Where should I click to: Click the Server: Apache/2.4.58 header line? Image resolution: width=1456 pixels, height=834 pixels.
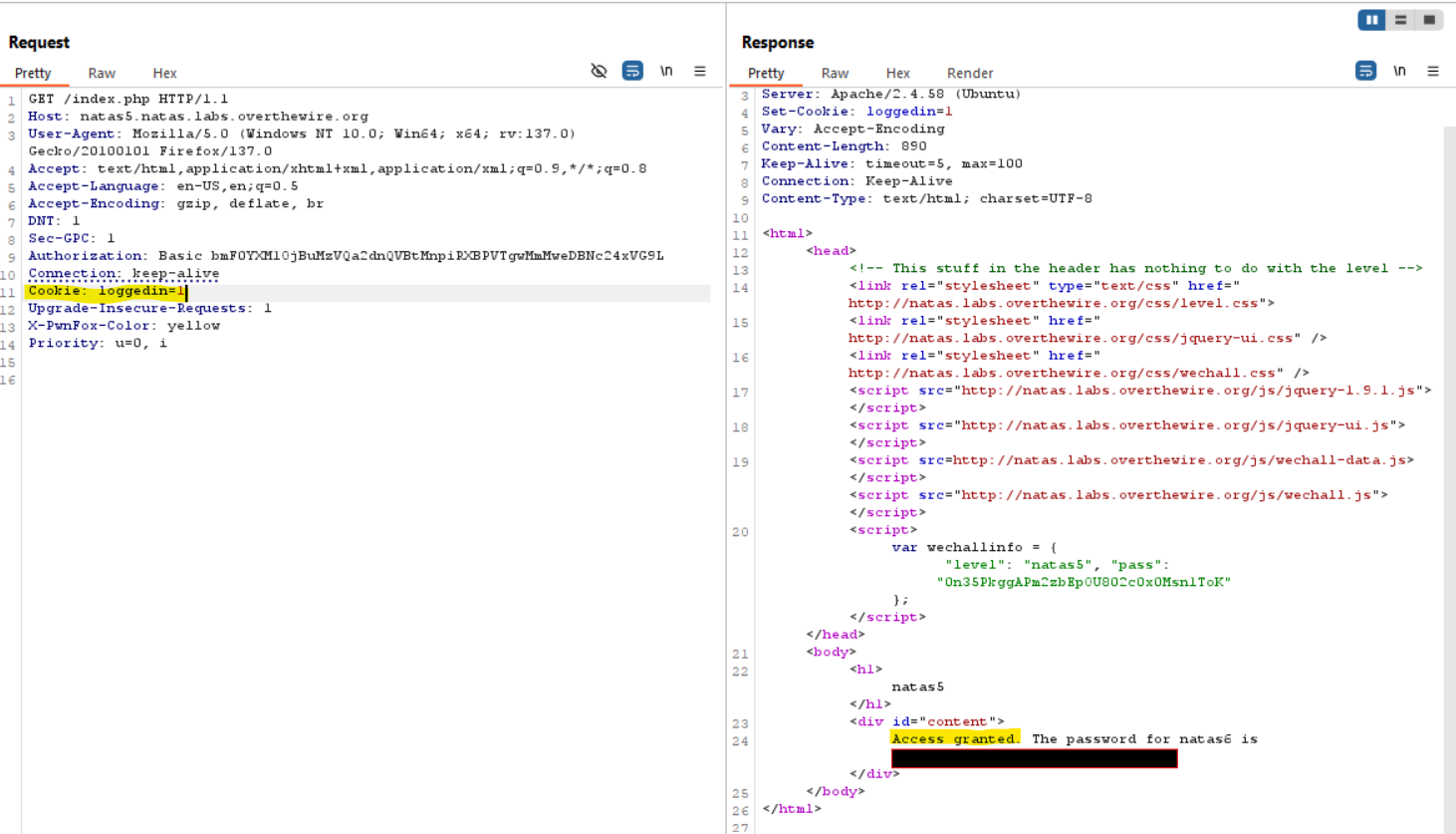click(891, 95)
